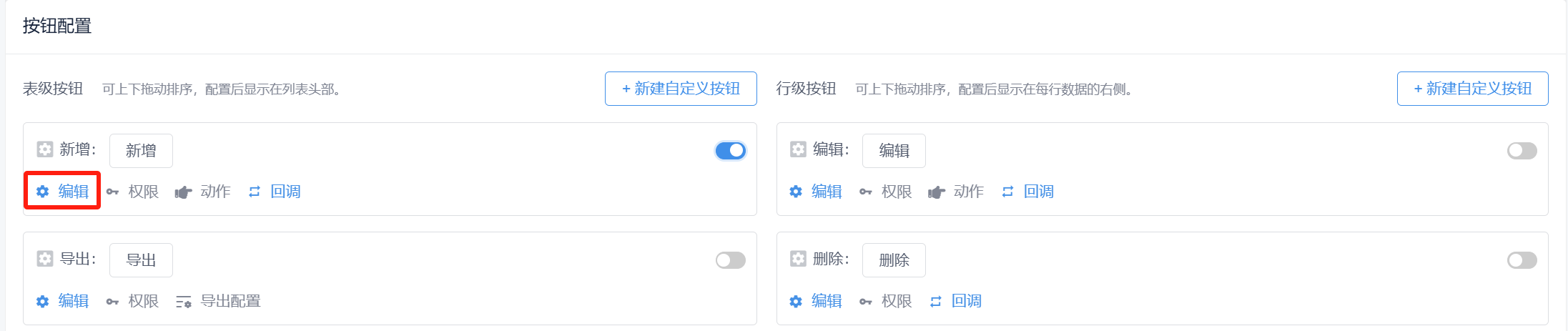Image resolution: width=1568 pixels, height=331 pixels.
Task: Click the 删除 preview button
Action: click(894, 260)
